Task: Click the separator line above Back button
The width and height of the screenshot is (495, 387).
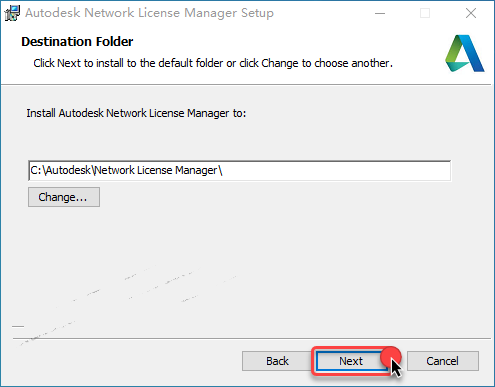Action: point(252,338)
